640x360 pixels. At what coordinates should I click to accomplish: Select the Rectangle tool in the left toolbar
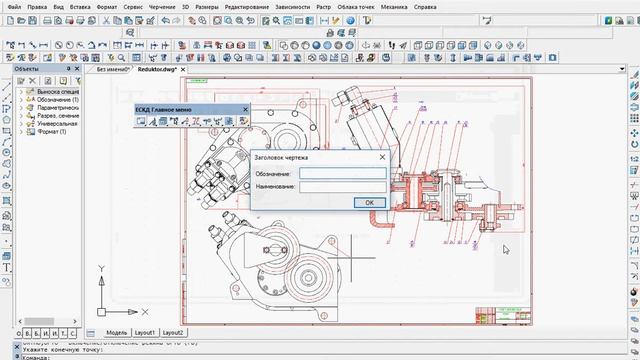coord(6,131)
